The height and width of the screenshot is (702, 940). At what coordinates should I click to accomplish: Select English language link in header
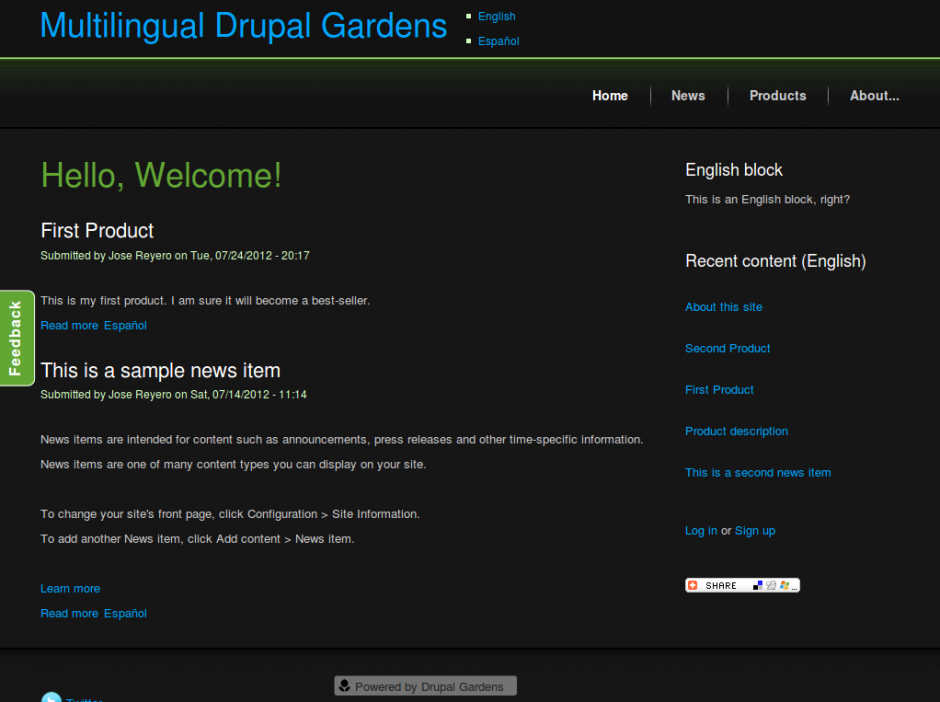[496, 16]
